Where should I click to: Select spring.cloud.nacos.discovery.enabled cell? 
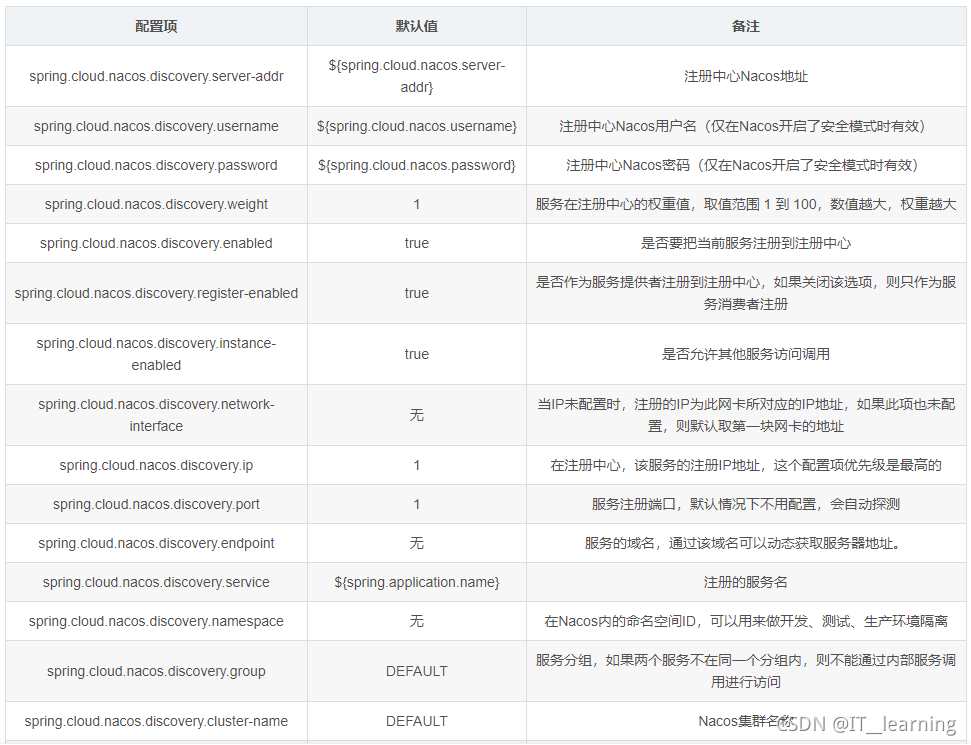(156, 243)
